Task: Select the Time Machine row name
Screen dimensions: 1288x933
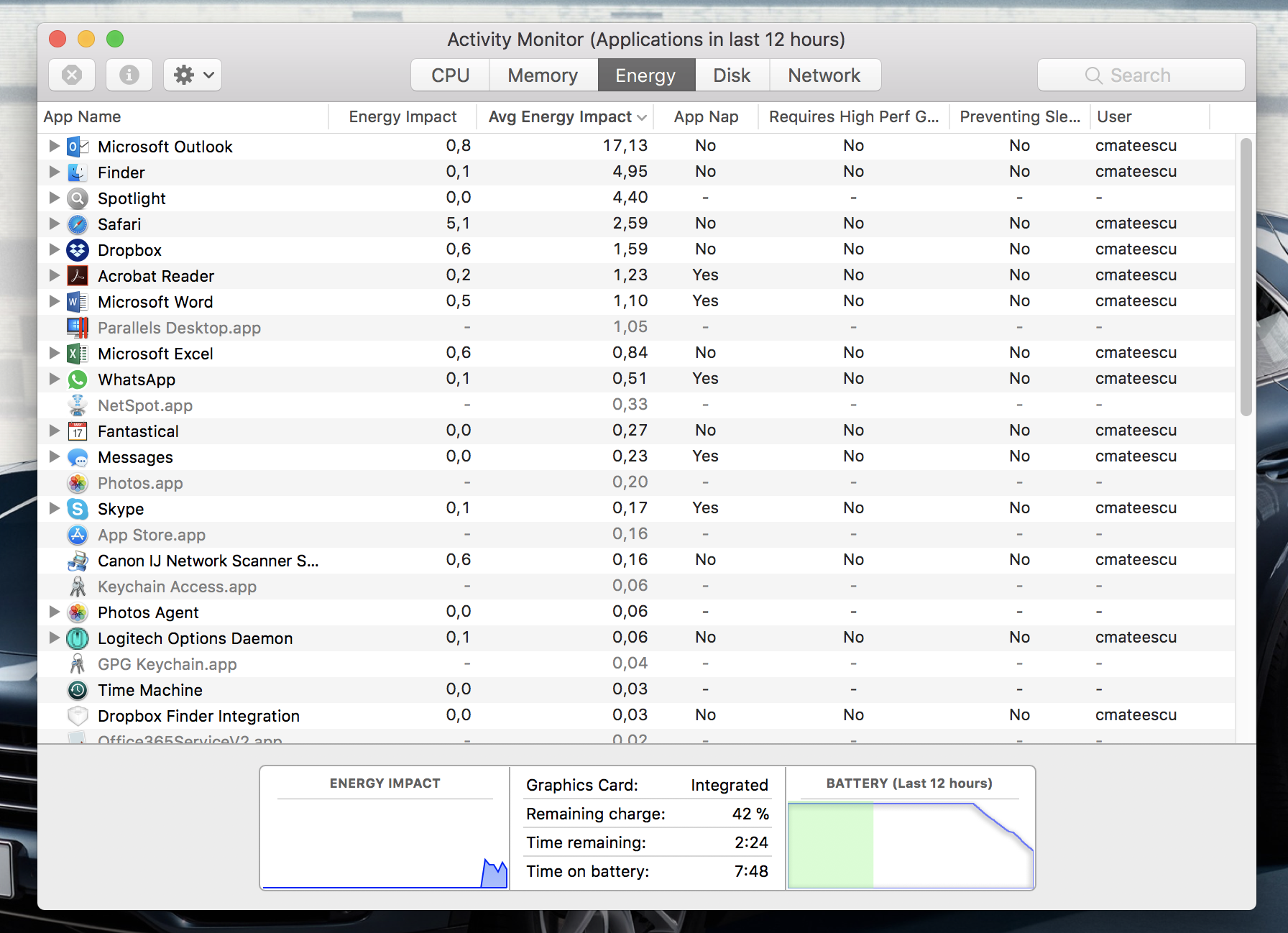Action: coord(150,690)
